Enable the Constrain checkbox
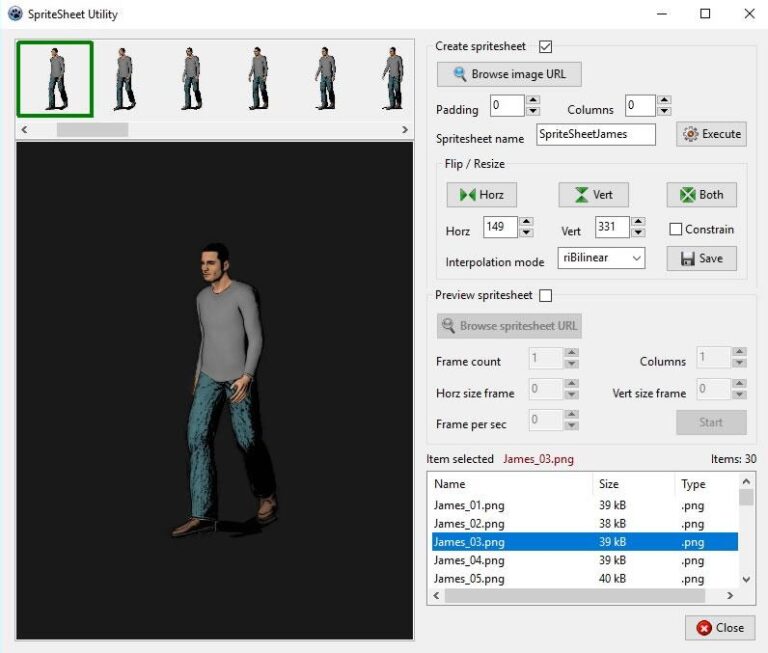Screen dimensions: 768x653 click(x=675, y=229)
